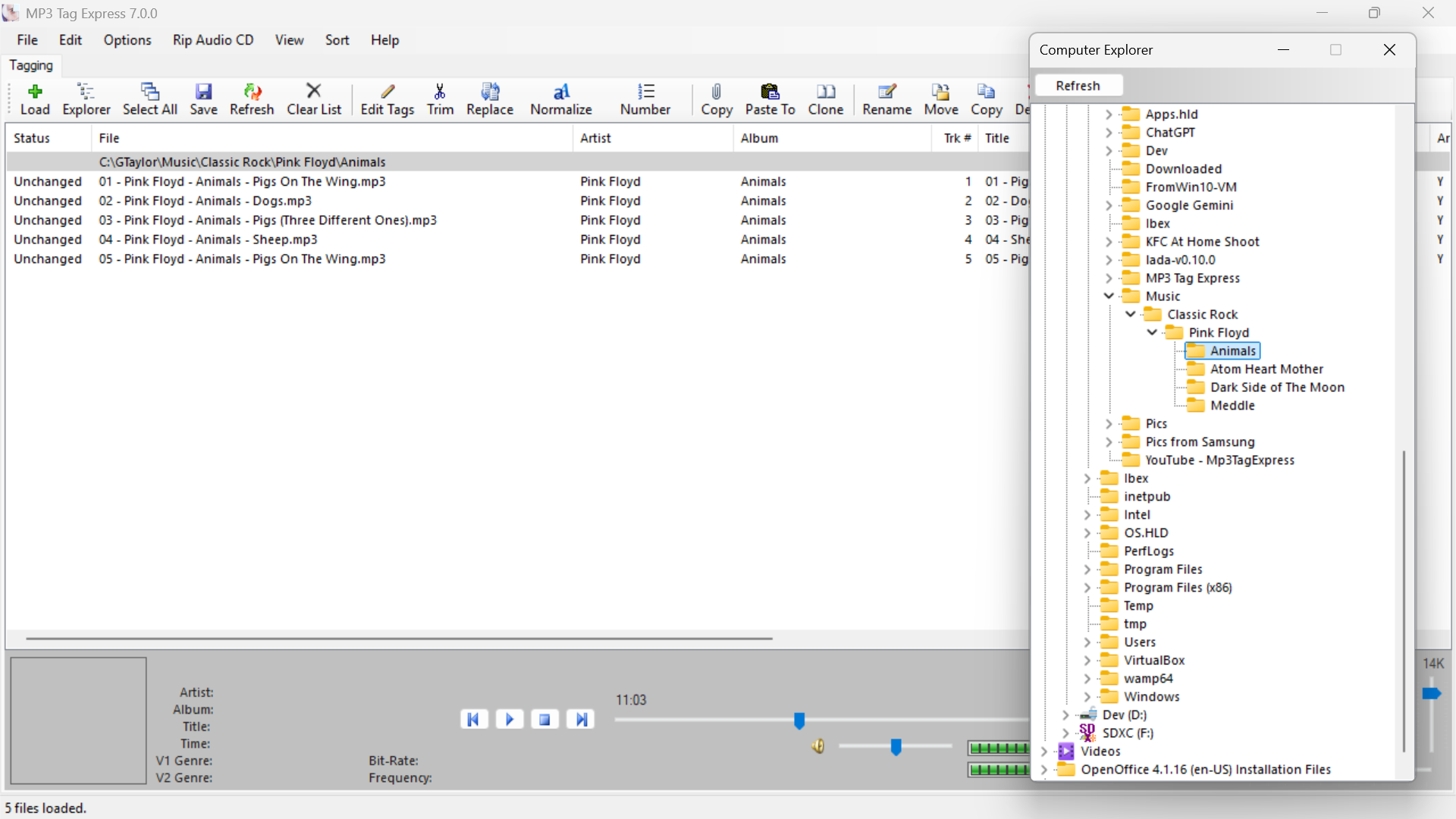The width and height of the screenshot is (1456, 819).
Task: Select the Atom Heart Mother folder
Action: (1266, 369)
